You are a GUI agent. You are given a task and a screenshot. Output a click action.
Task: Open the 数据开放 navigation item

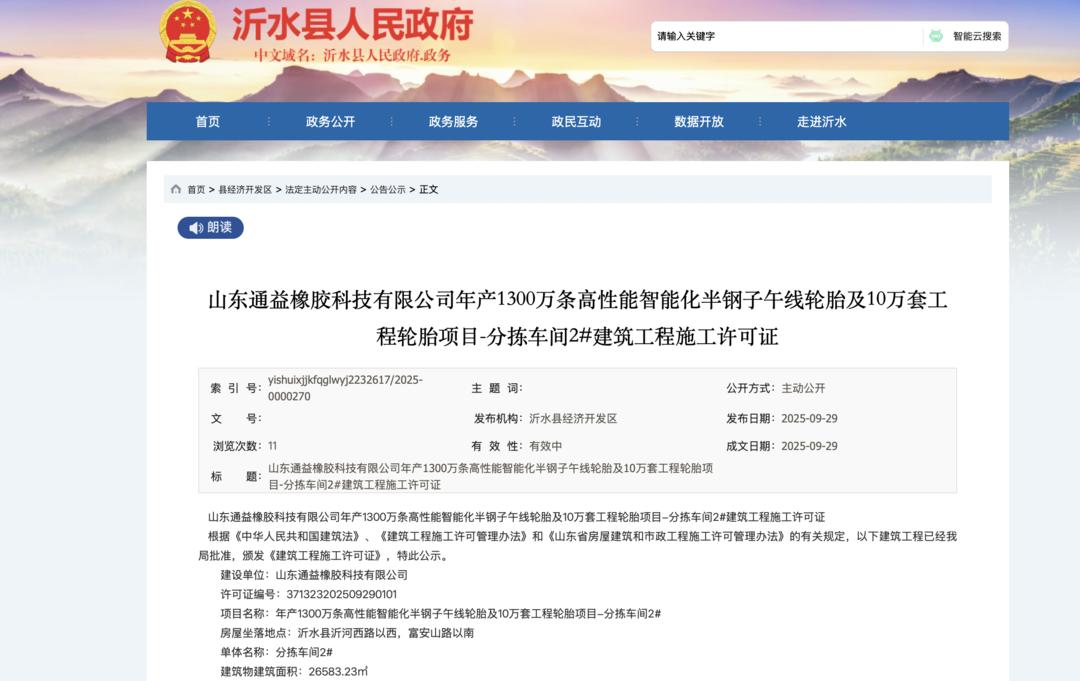pyautogui.click(x=699, y=121)
